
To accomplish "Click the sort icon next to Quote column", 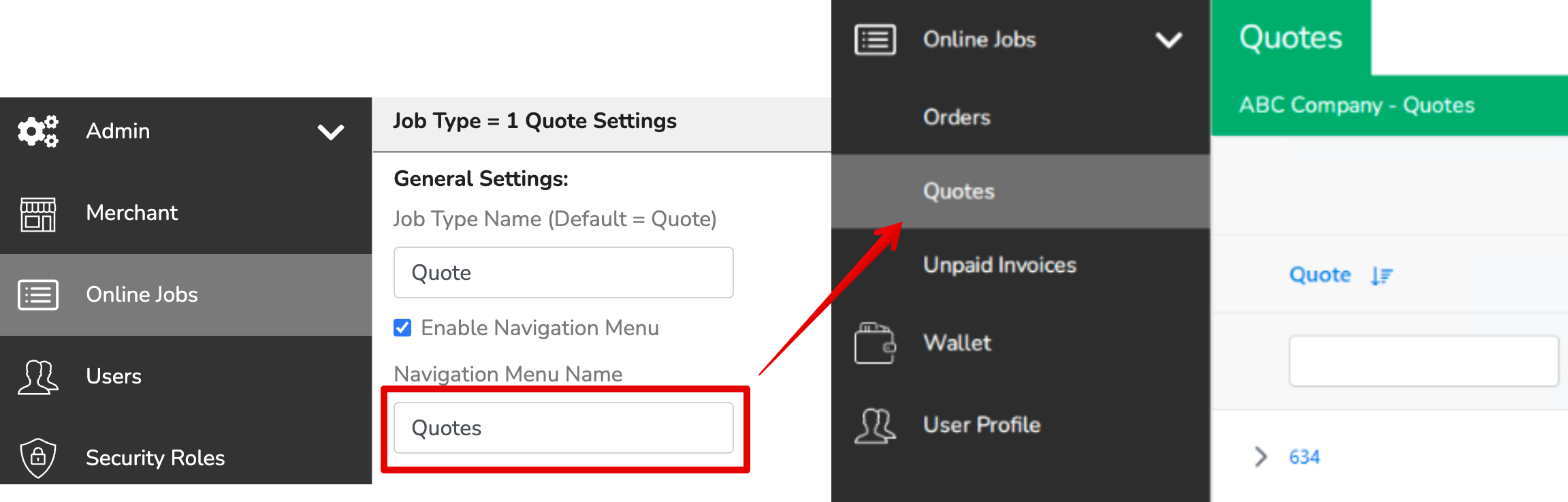I will click(x=1381, y=275).
